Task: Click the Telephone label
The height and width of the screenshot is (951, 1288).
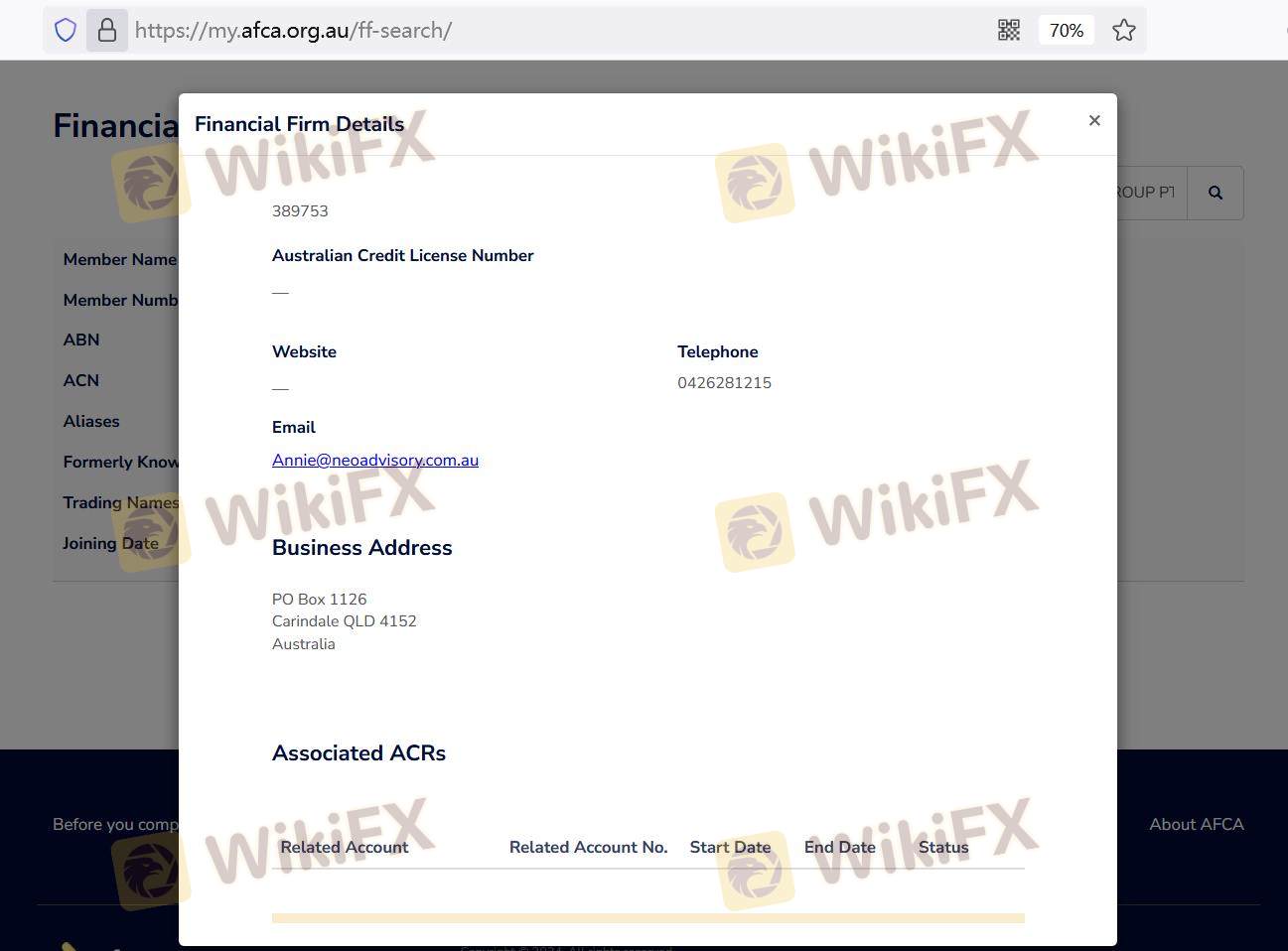Action: [718, 351]
